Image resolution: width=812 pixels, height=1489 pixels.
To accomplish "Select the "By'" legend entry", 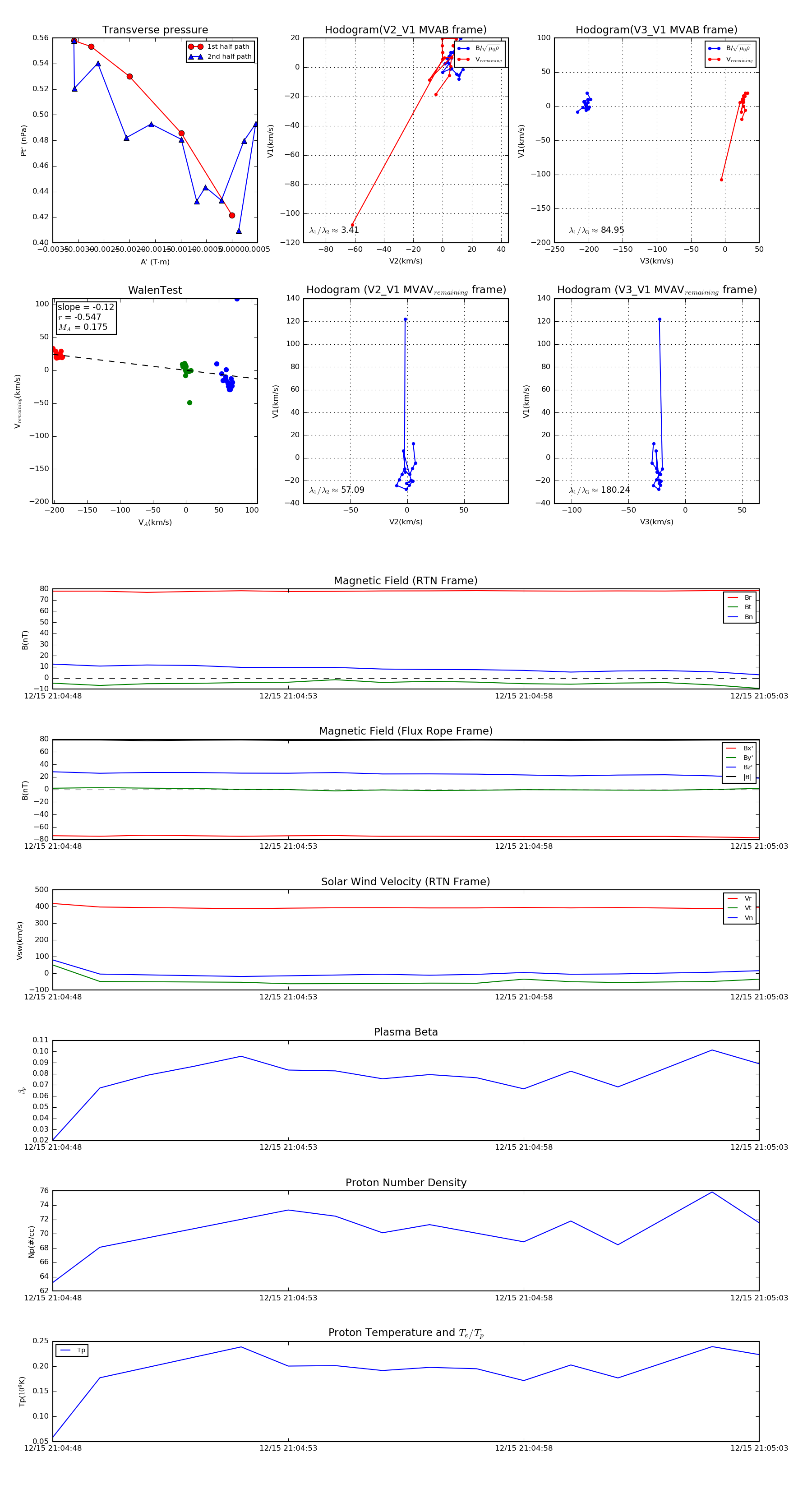I will point(739,758).
